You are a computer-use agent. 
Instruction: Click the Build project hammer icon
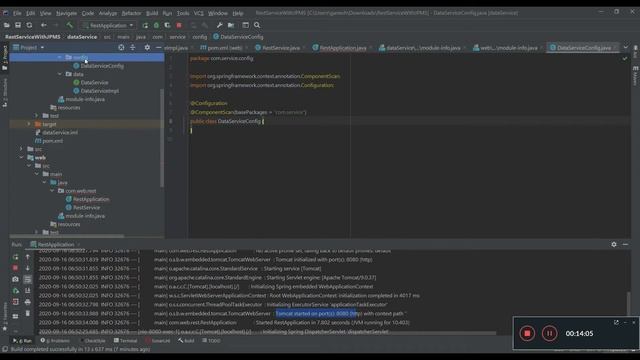click(69, 25)
